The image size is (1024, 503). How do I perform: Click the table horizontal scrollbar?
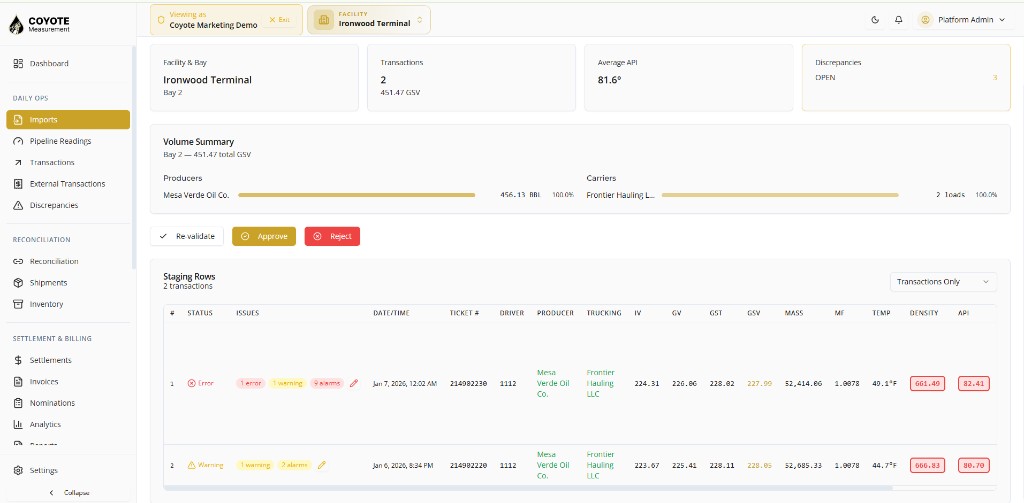coord(528,487)
